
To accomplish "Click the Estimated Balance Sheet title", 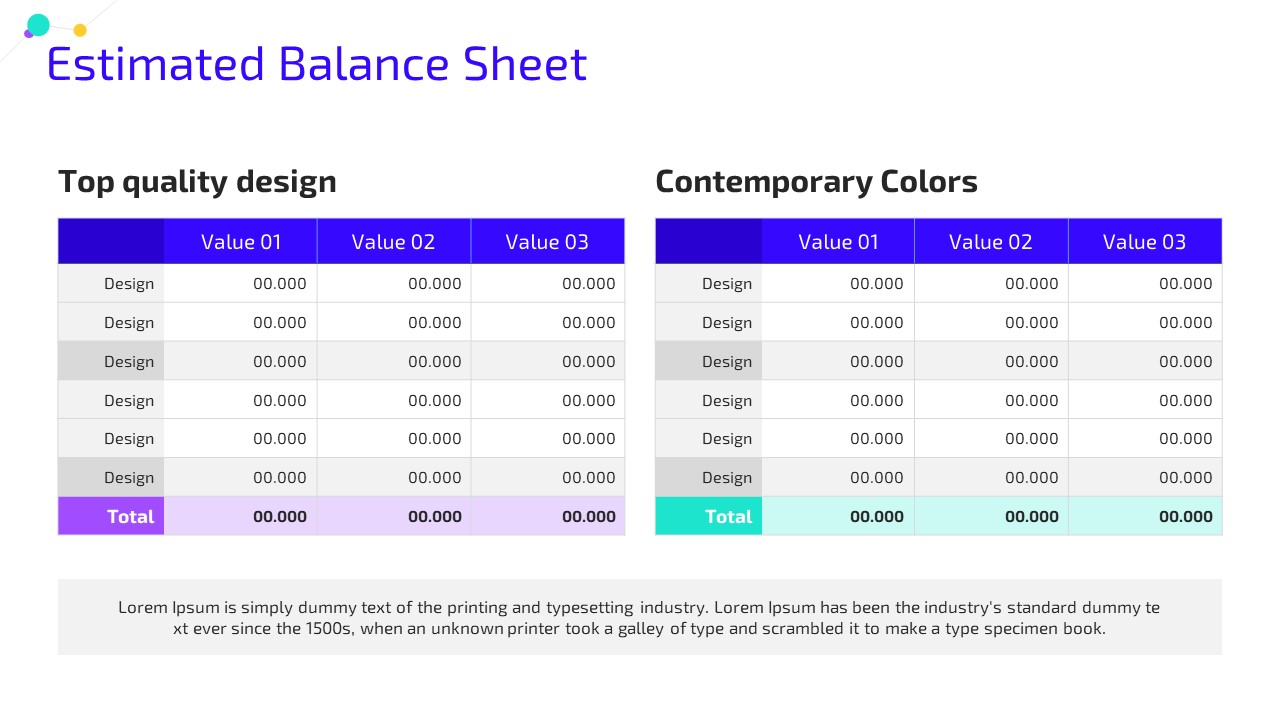I will [317, 63].
